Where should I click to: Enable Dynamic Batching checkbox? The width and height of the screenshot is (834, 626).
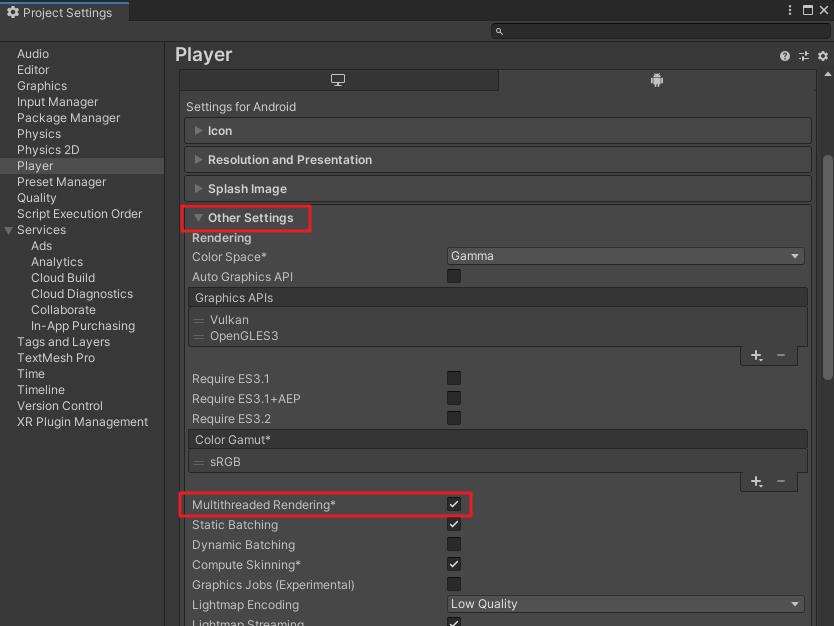tap(454, 544)
